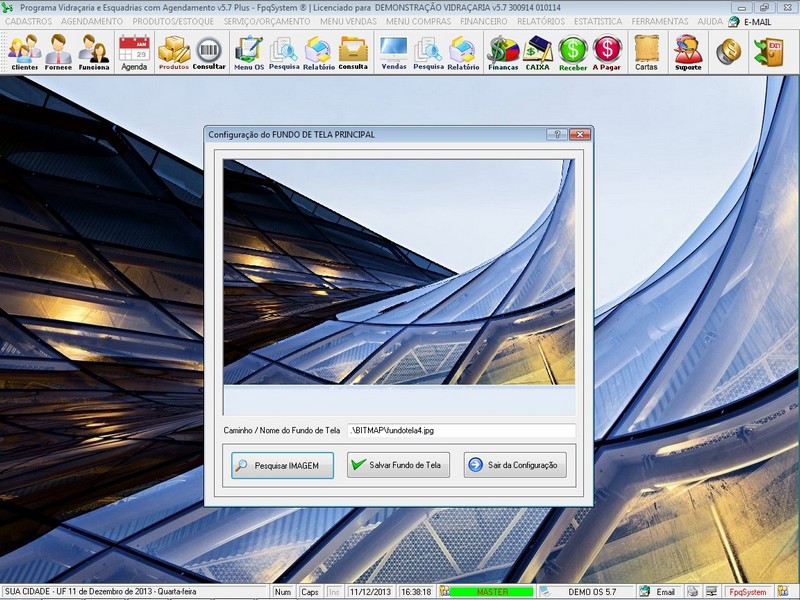This screenshot has height=600, width=800.
Task: Click the Exit door icon
Action: [768, 51]
